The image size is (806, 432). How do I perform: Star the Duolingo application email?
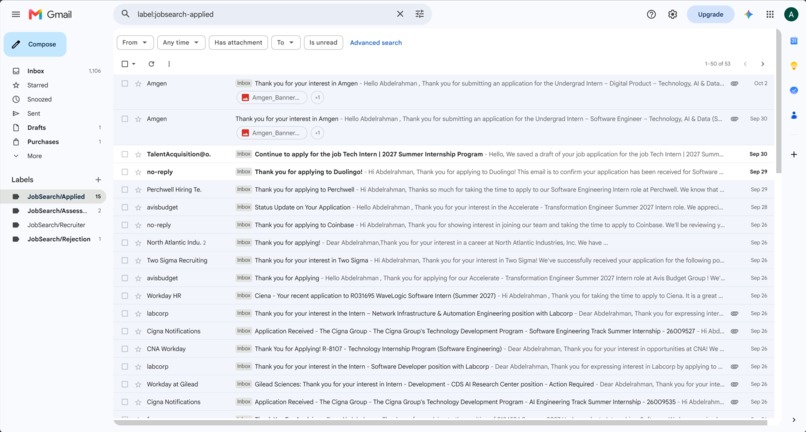tap(138, 172)
